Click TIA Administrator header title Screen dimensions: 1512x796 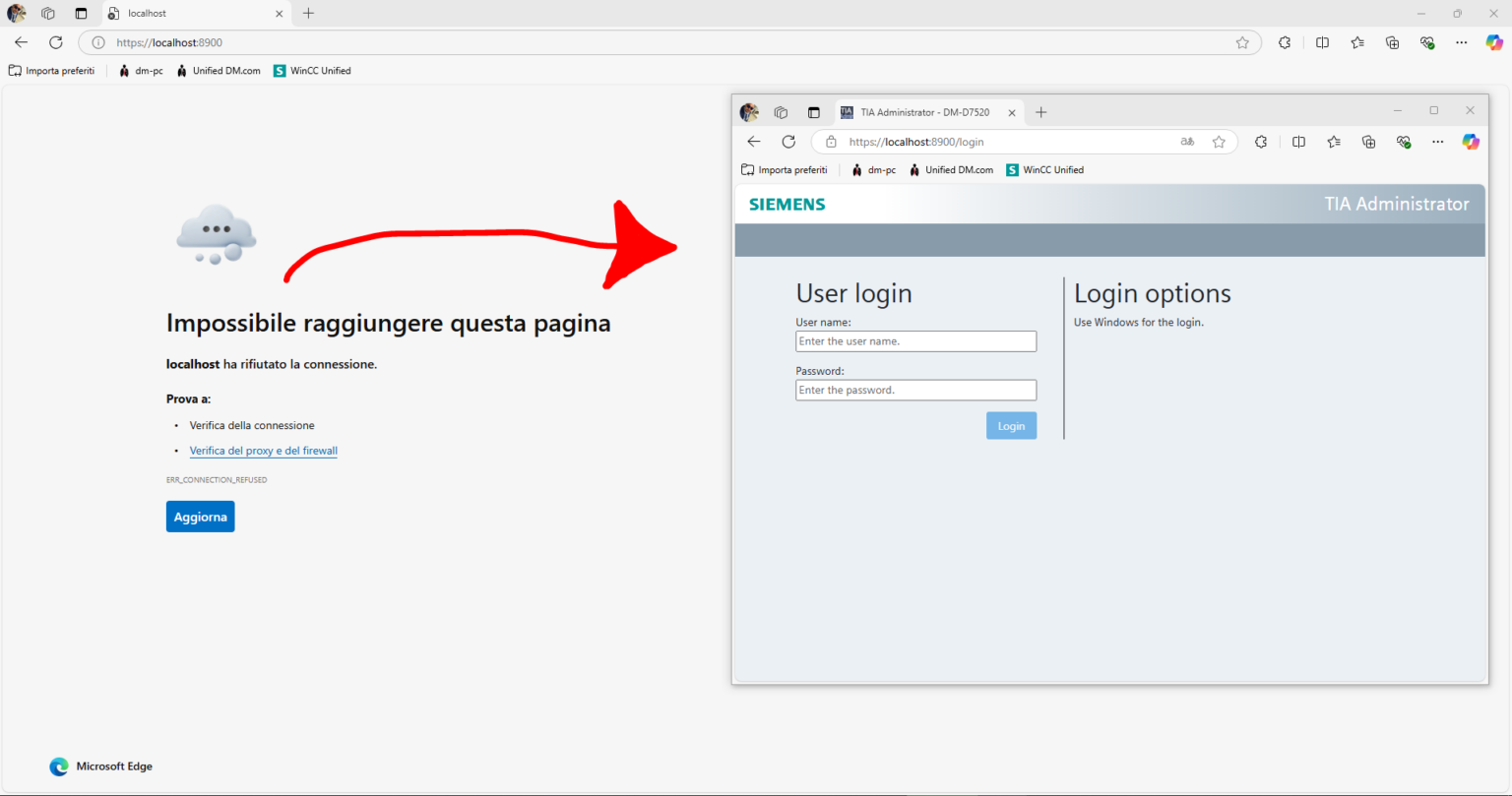[x=1397, y=204]
